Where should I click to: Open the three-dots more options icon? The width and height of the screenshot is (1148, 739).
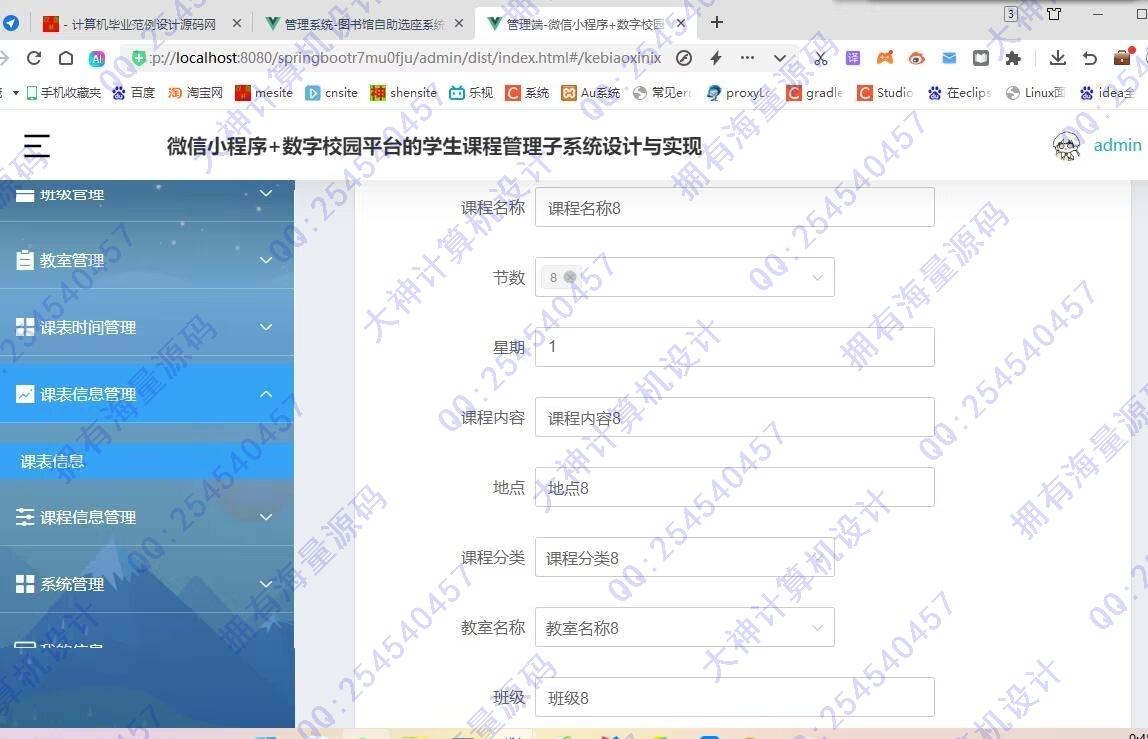[747, 57]
